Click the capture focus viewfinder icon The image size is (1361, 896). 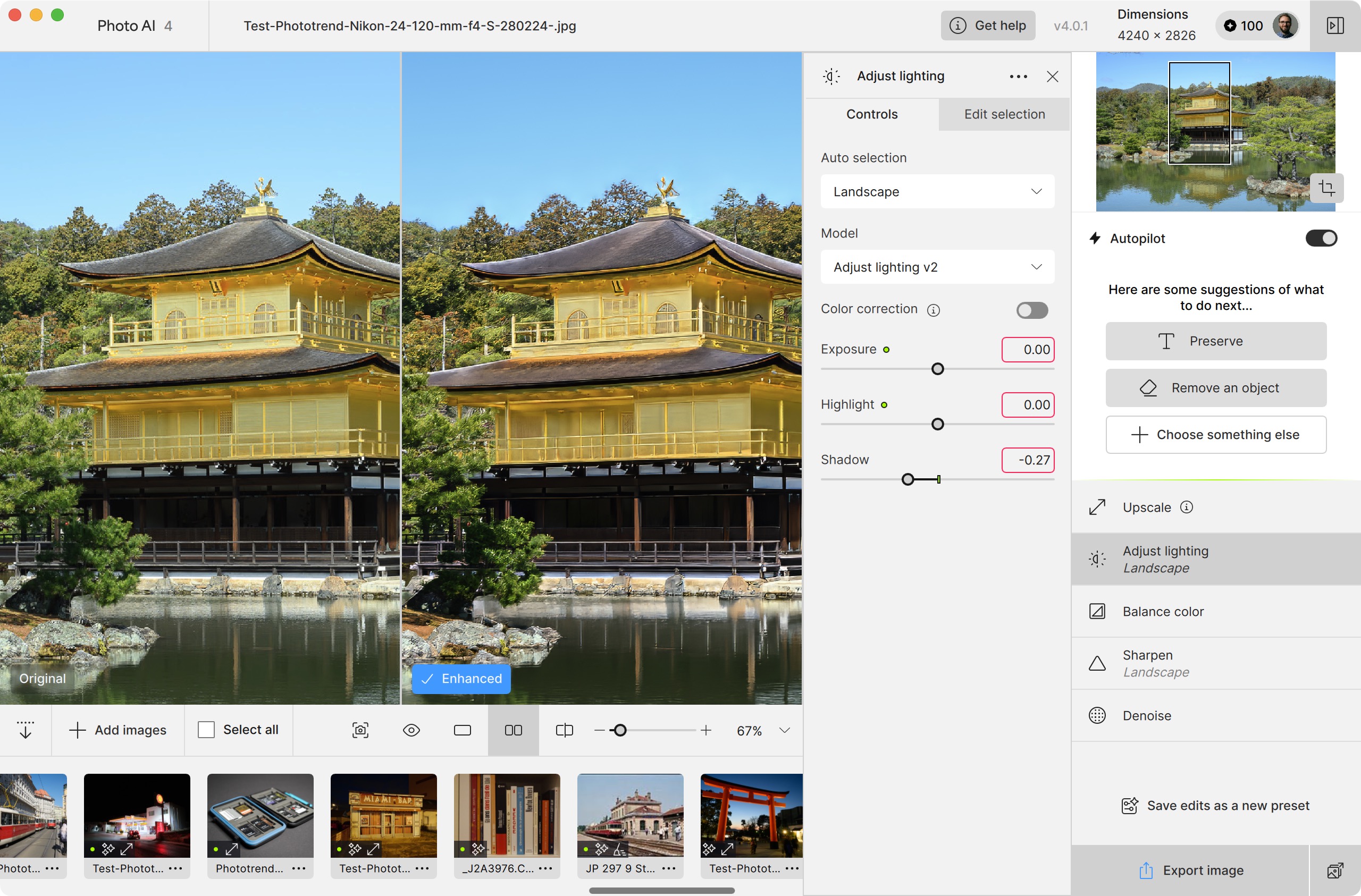(360, 730)
